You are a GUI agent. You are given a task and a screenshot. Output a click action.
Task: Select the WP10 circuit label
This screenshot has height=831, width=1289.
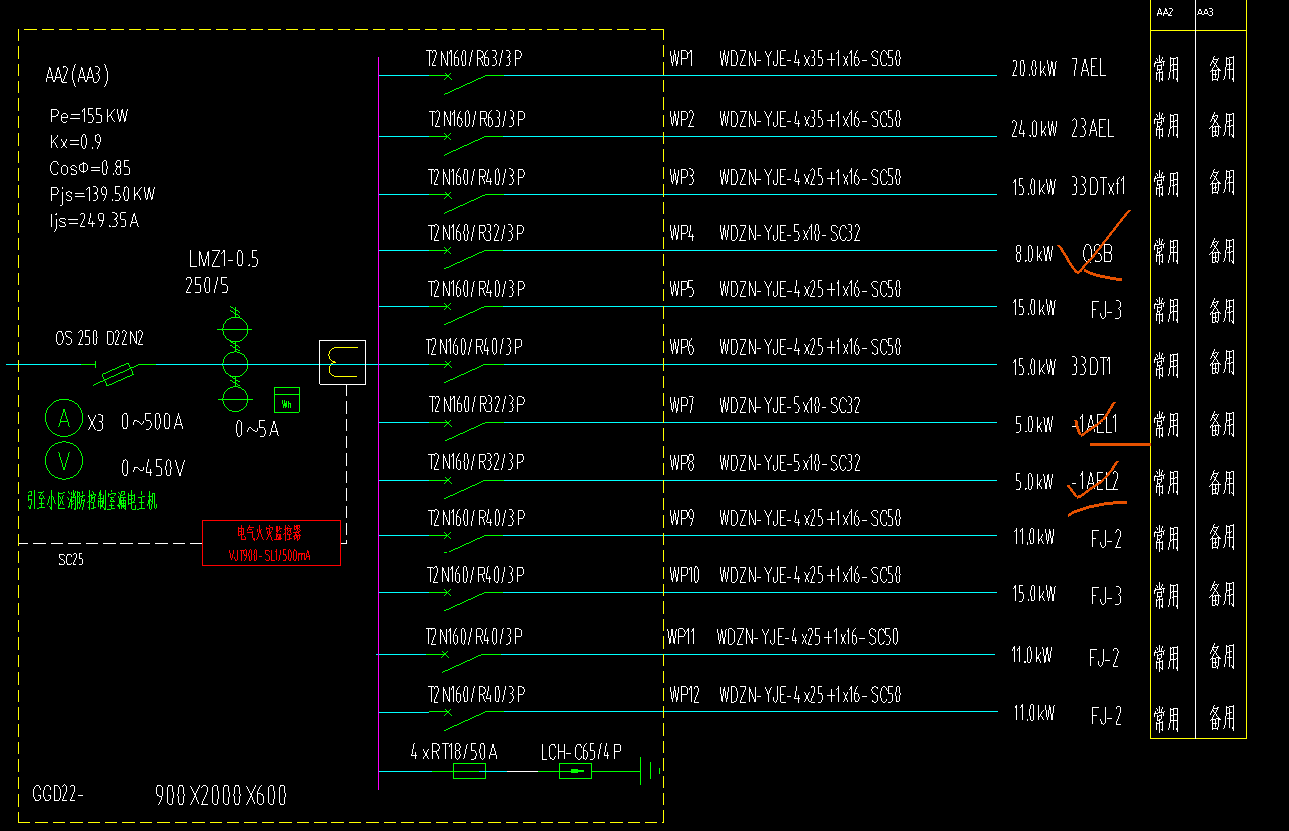(x=685, y=576)
